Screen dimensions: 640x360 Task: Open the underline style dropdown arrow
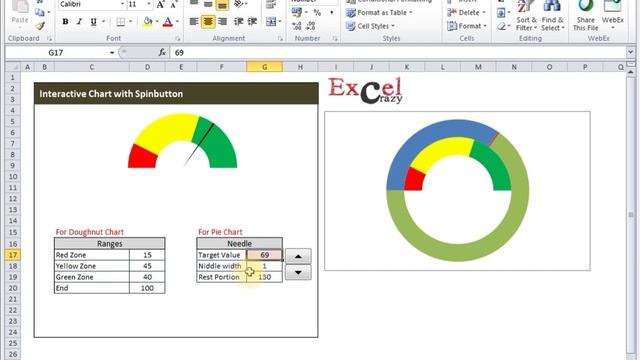tap(103, 22)
